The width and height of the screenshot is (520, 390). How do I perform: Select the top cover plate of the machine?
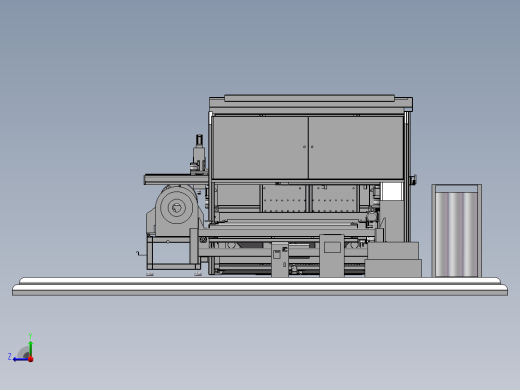click(310, 98)
